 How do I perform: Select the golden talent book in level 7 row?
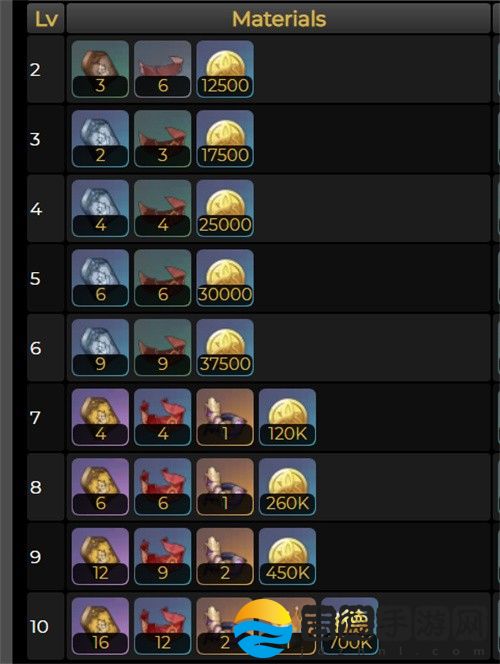click(x=100, y=417)
